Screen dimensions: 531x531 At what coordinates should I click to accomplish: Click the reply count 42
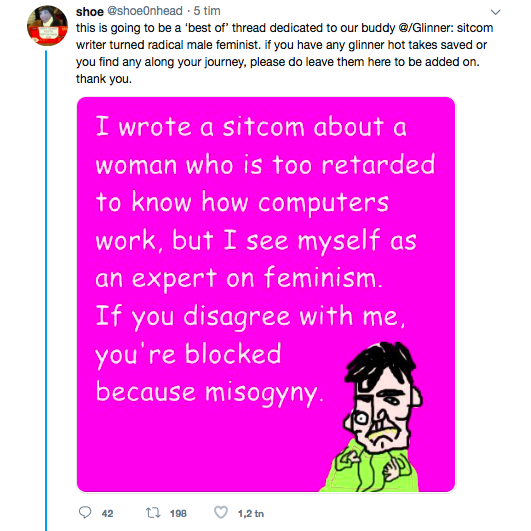[x=107, y=514]
